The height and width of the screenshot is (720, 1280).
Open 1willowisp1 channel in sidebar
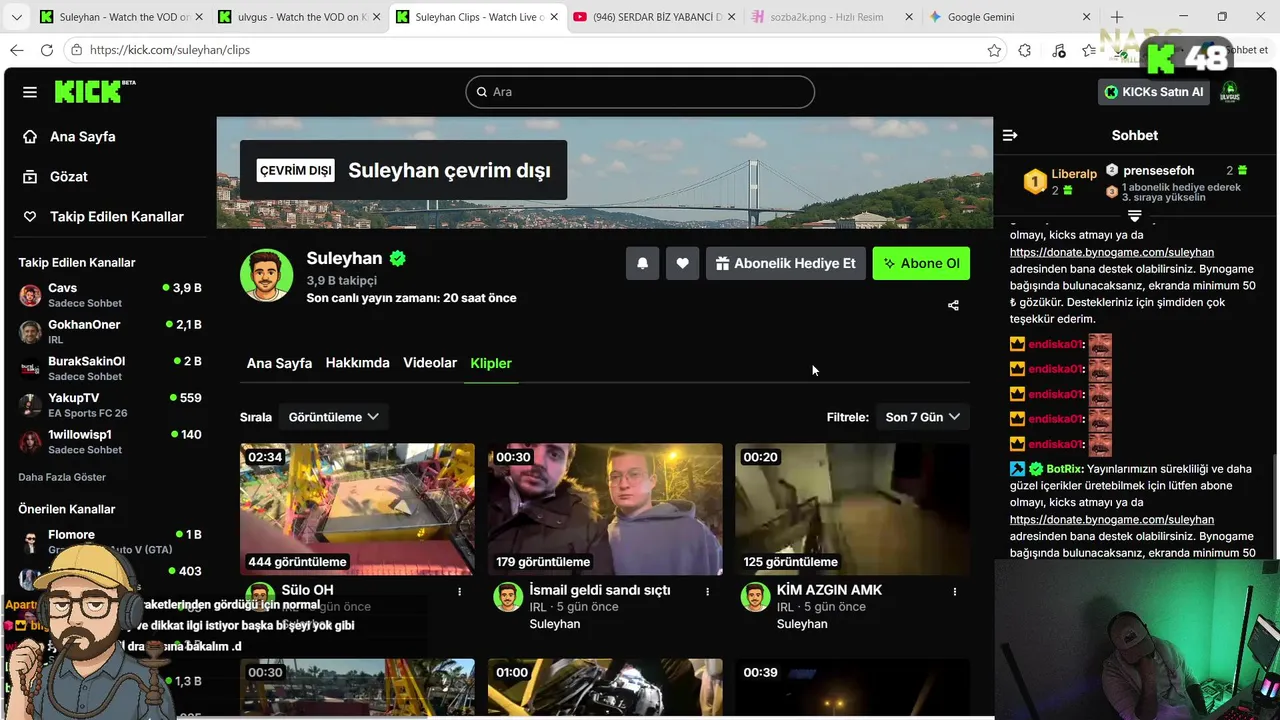[110, 442]
